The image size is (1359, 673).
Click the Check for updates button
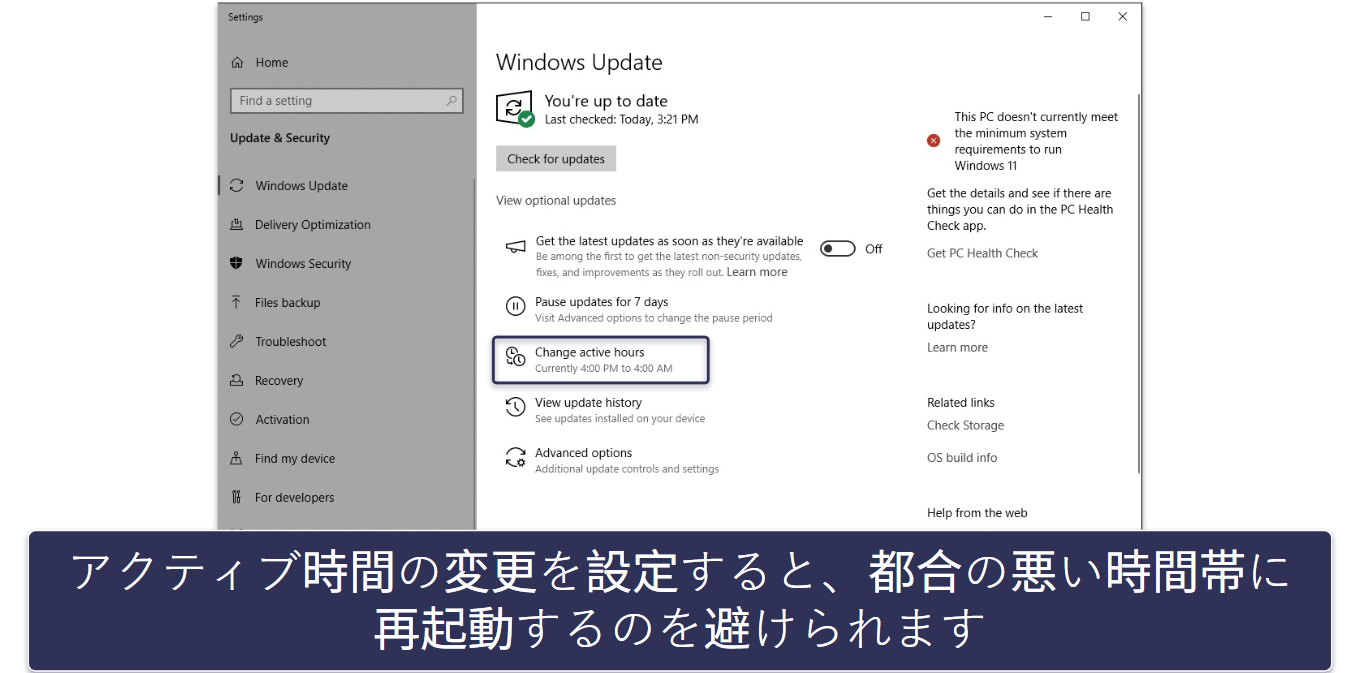(x=556, y=159)
